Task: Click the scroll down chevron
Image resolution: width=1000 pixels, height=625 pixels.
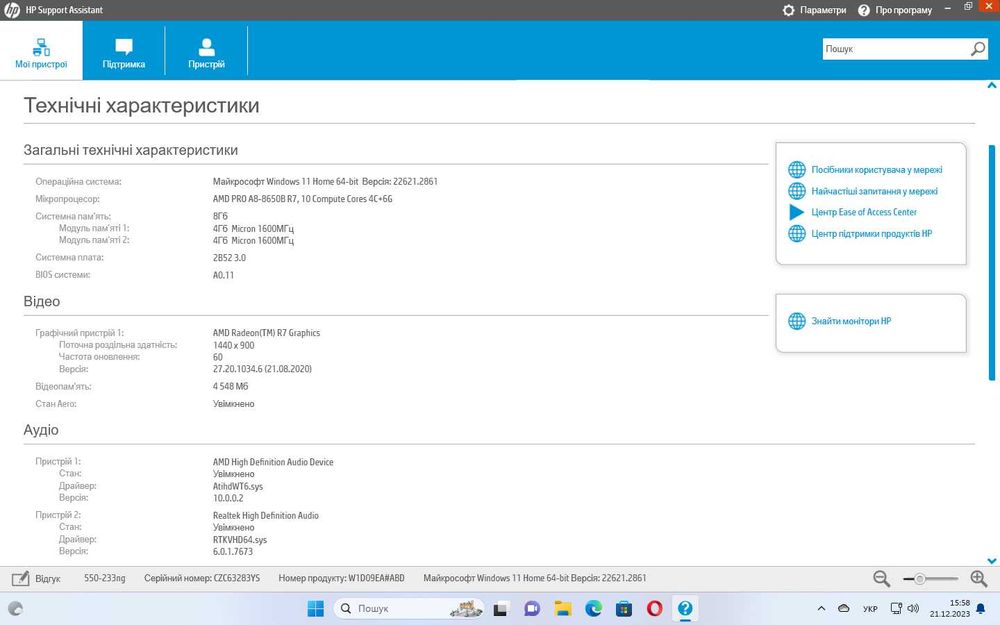Action: point(992,561)
